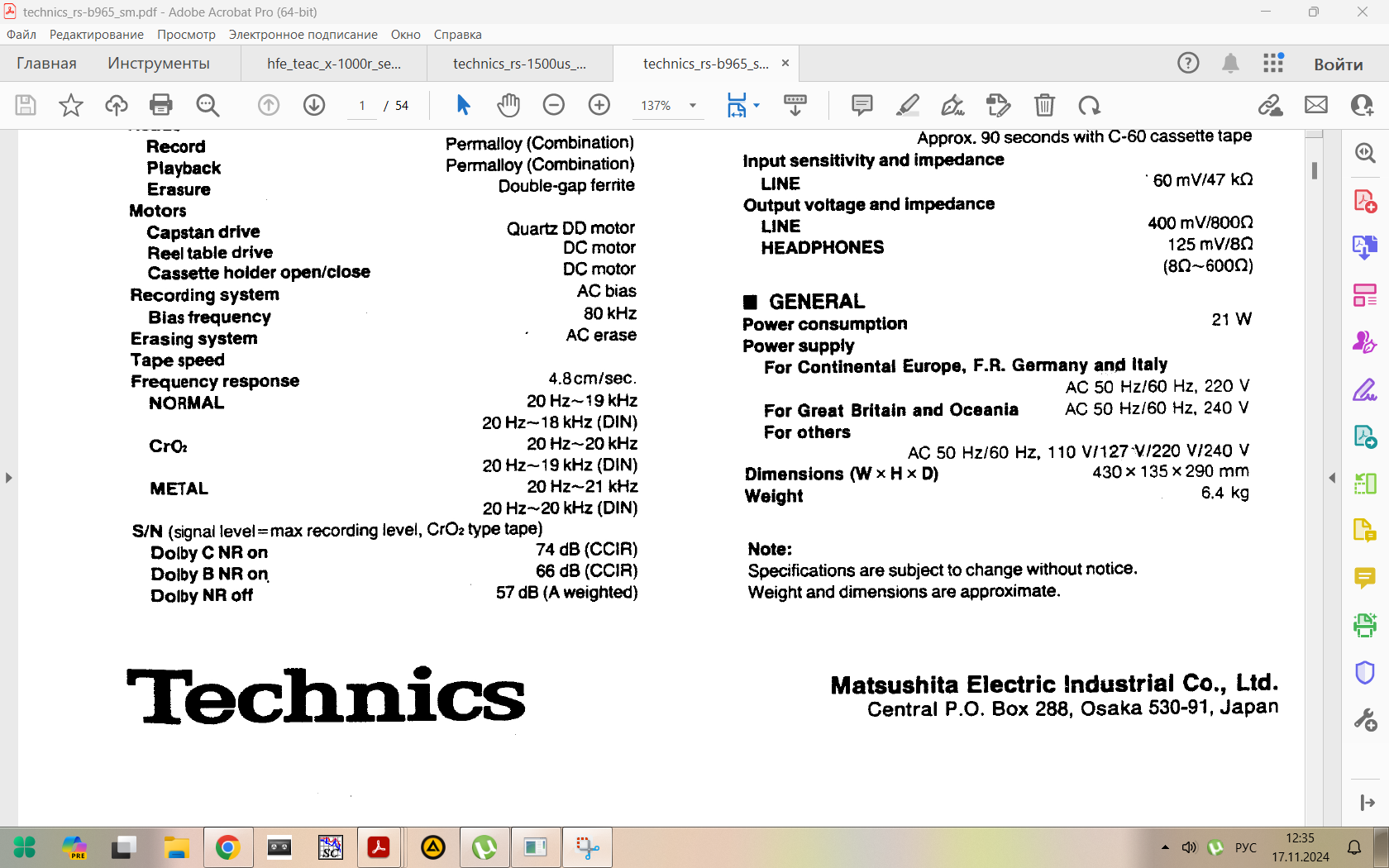Open the Электронное подписание menu
Image resolution: width=1389 pixels, height=868 pixels.
tap(303, 35)
